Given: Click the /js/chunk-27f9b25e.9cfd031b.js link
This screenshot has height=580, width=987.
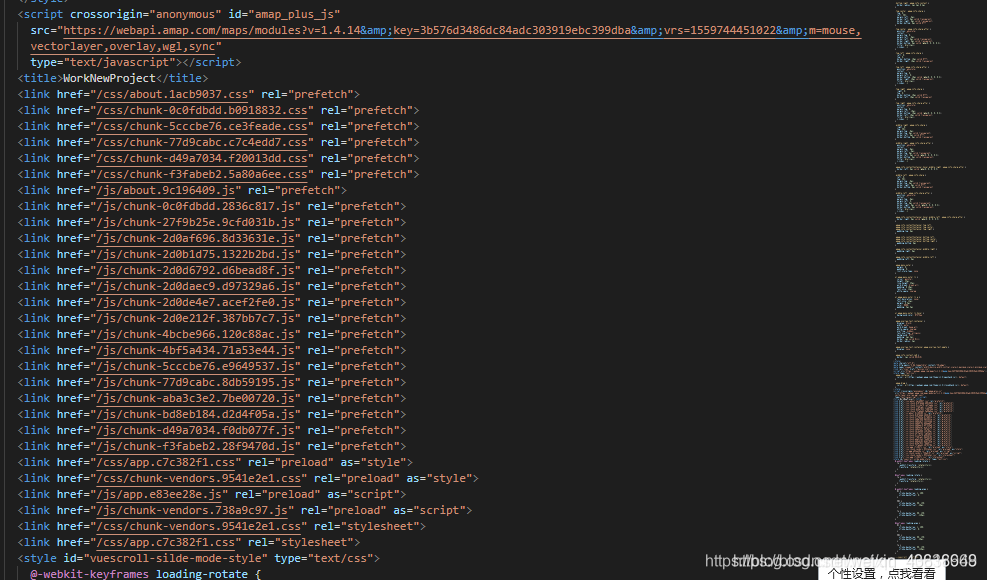Looking at the screenshot, I should click(x=194, y=222).
